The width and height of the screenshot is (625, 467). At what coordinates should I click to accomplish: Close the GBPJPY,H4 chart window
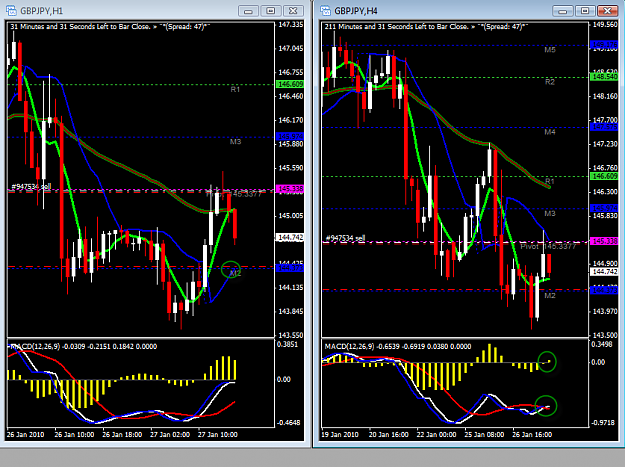pyautogui.click(x=607, y=11)
